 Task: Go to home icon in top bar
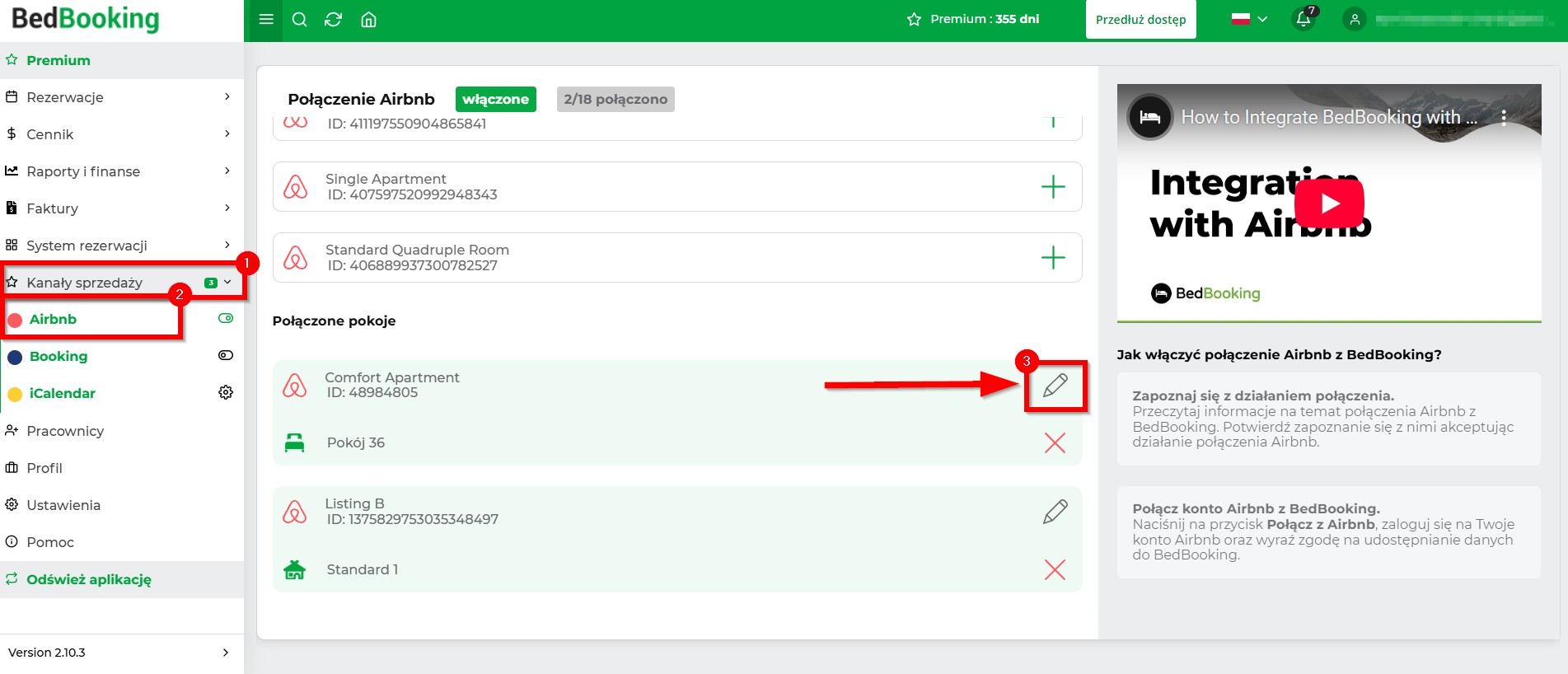(369, 20)
